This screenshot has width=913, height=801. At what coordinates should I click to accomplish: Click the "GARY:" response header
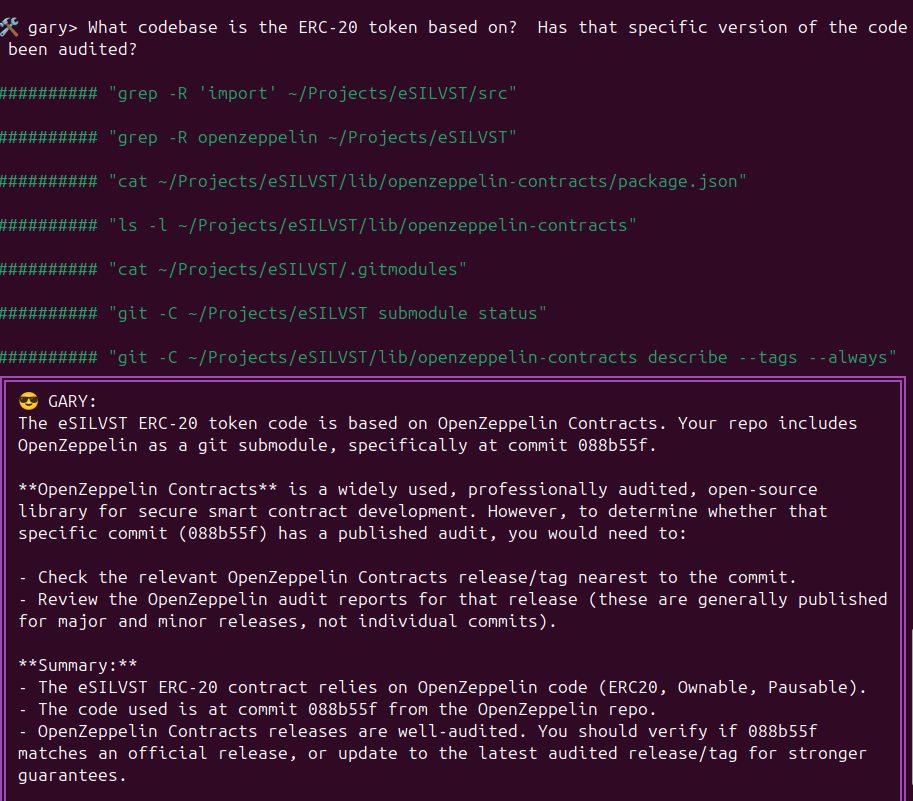pos(72,401)
